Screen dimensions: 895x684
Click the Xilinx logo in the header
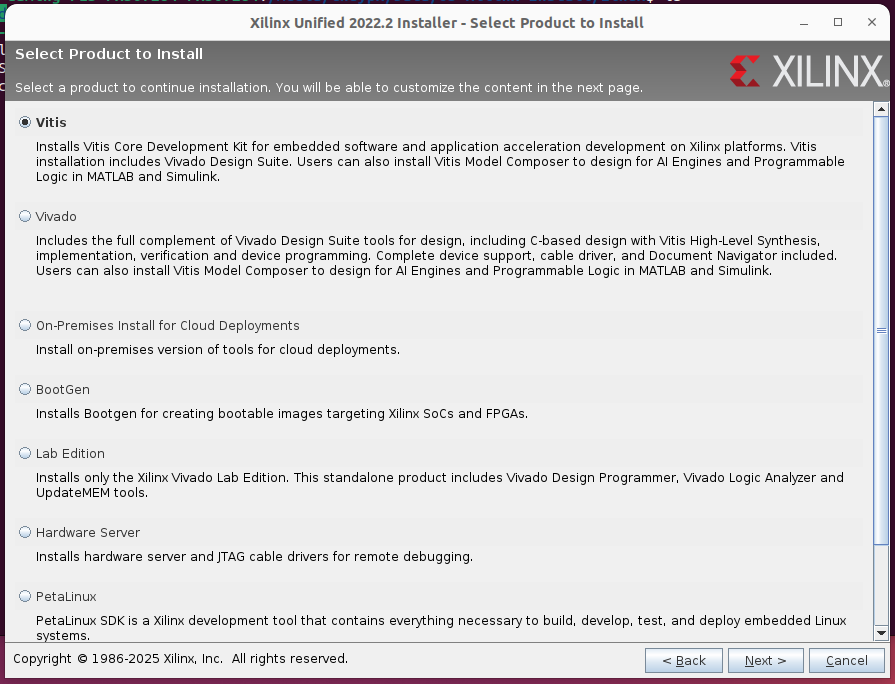[809, 71]
